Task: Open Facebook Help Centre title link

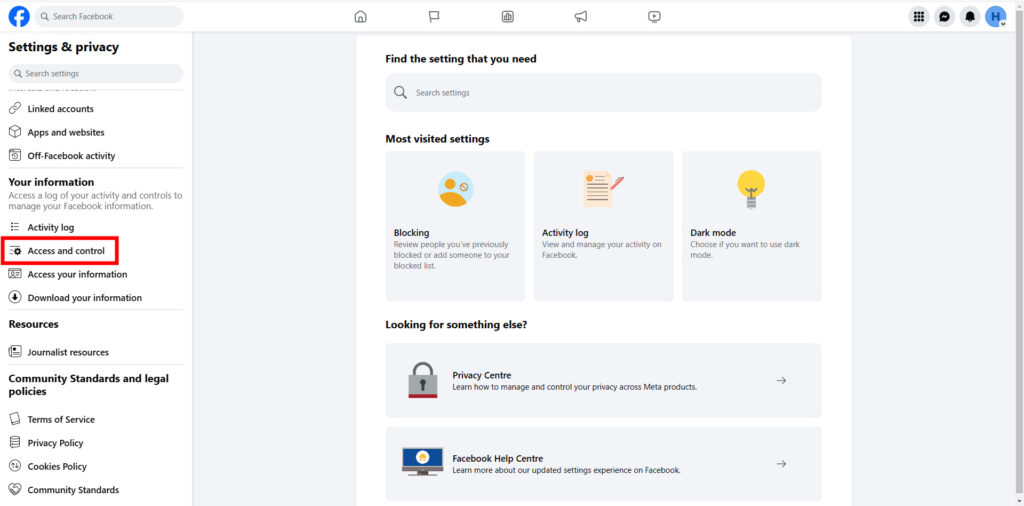Action: coord(498,458)
